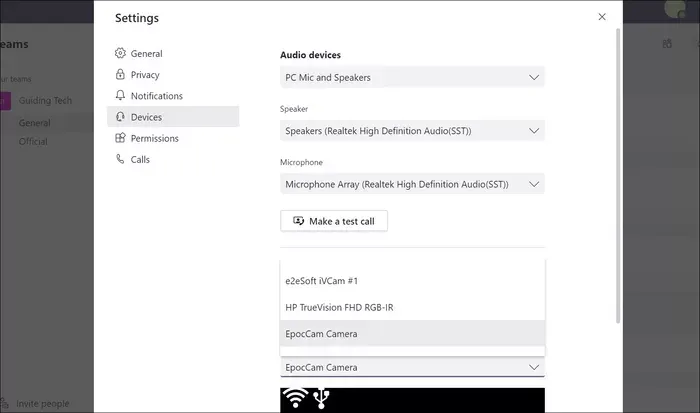Close the Settings dialog

601,17
